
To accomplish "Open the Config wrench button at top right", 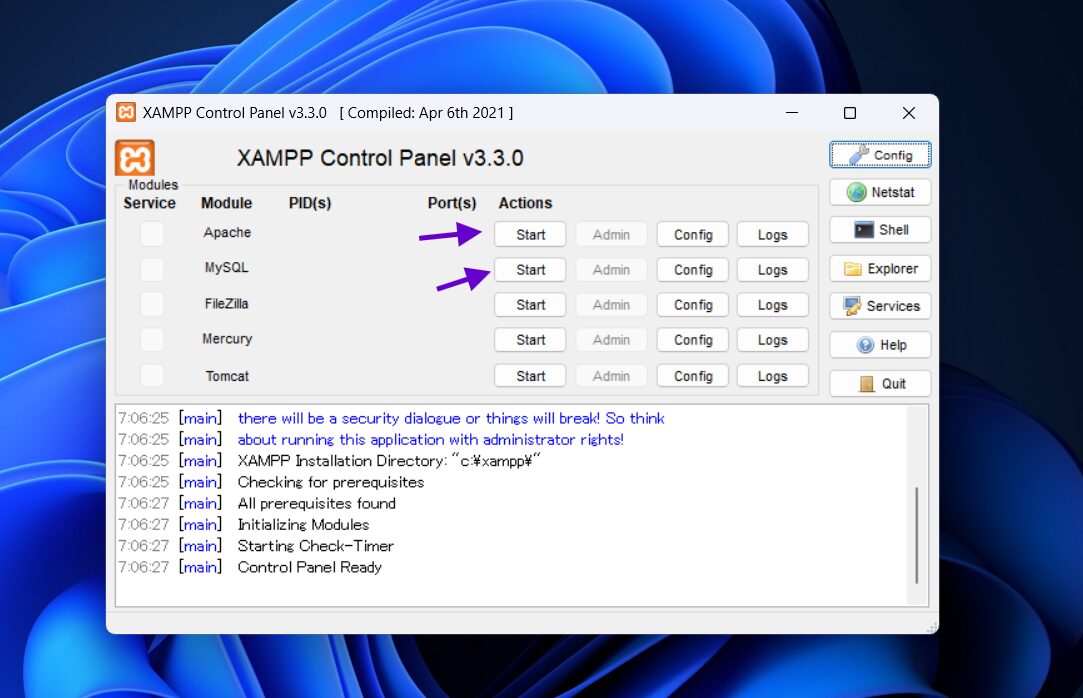I will pyautogui.click(x=880, y=155).
